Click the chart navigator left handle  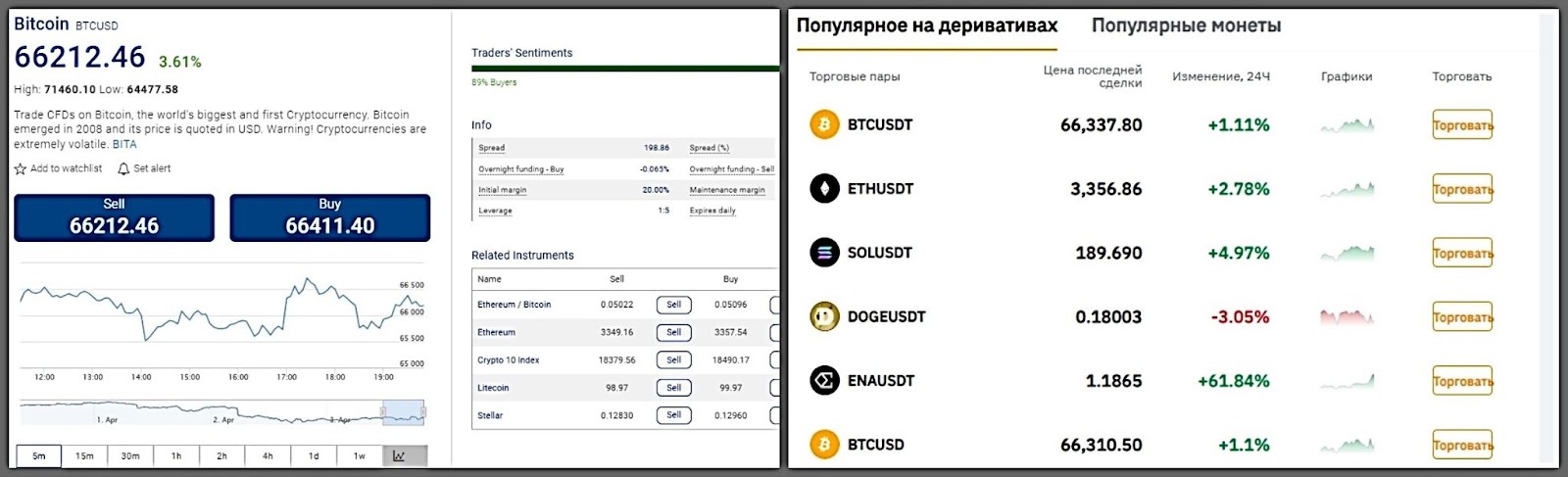coord(383,412)
